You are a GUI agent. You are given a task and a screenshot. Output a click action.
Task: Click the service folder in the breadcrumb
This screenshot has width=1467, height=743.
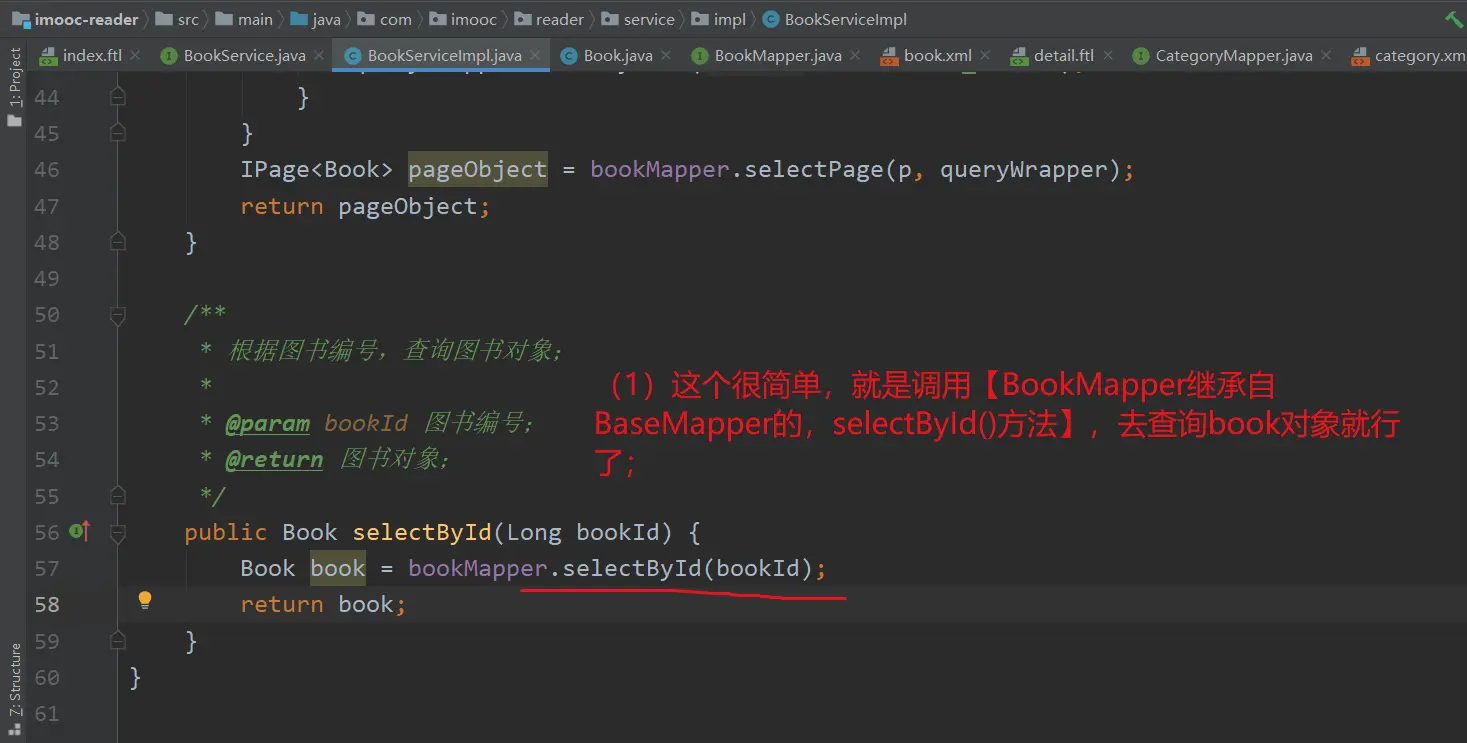point(649,19)
